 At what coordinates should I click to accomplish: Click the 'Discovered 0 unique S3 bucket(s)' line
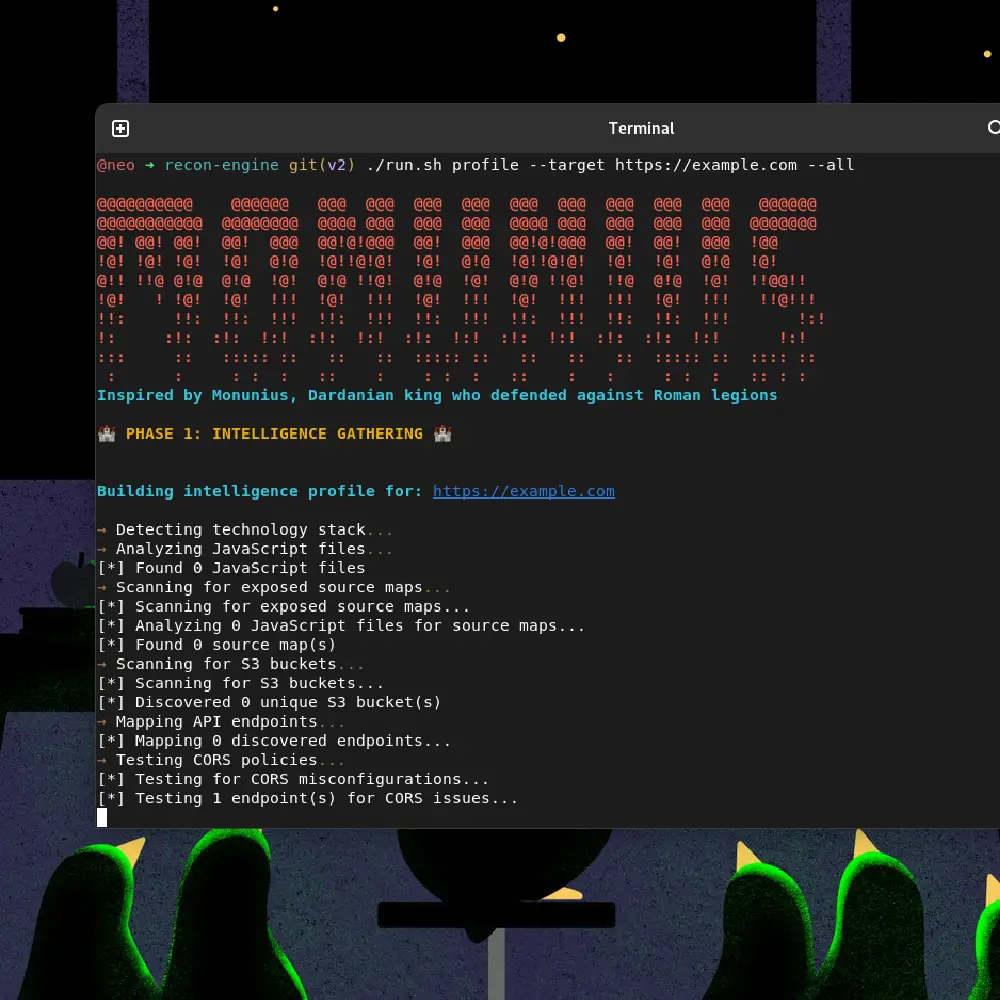pyautogui.click(x=269, y=702)
